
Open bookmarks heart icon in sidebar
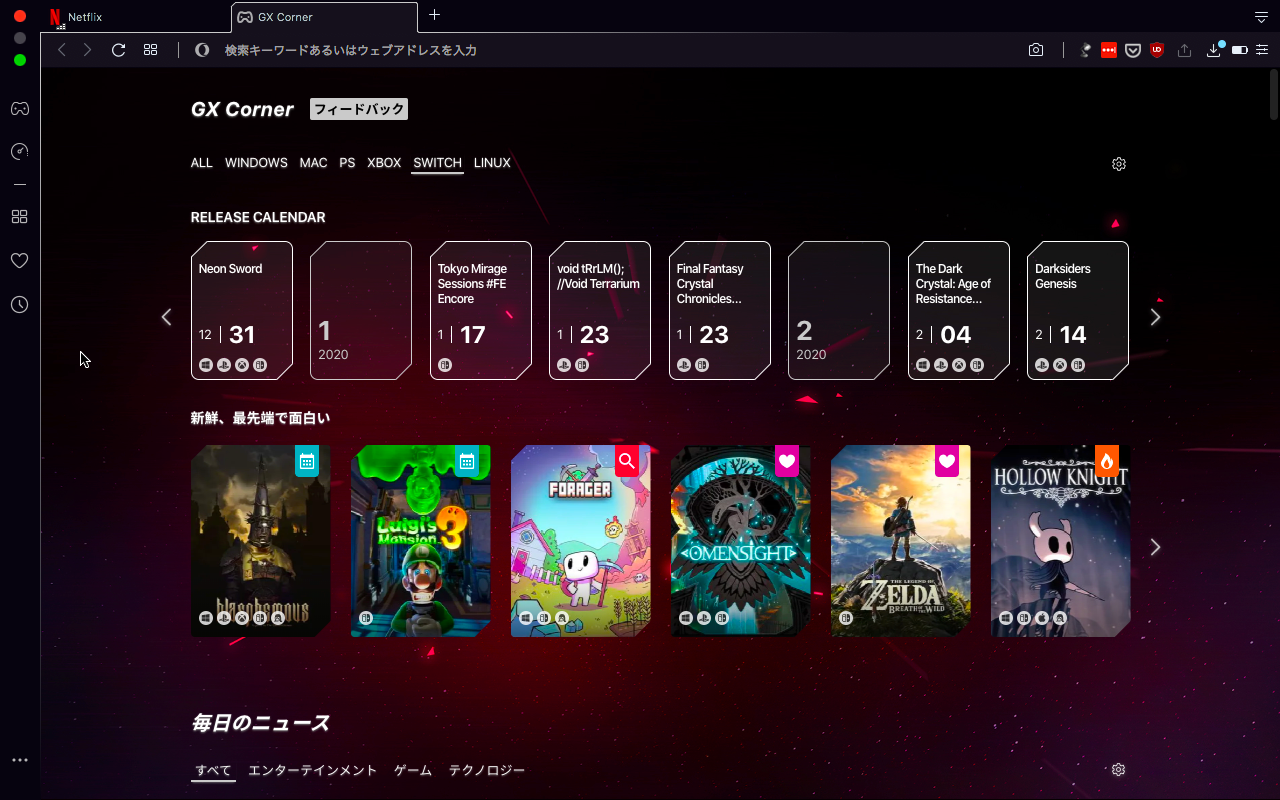pyautogui.click(x=19, y=261)
